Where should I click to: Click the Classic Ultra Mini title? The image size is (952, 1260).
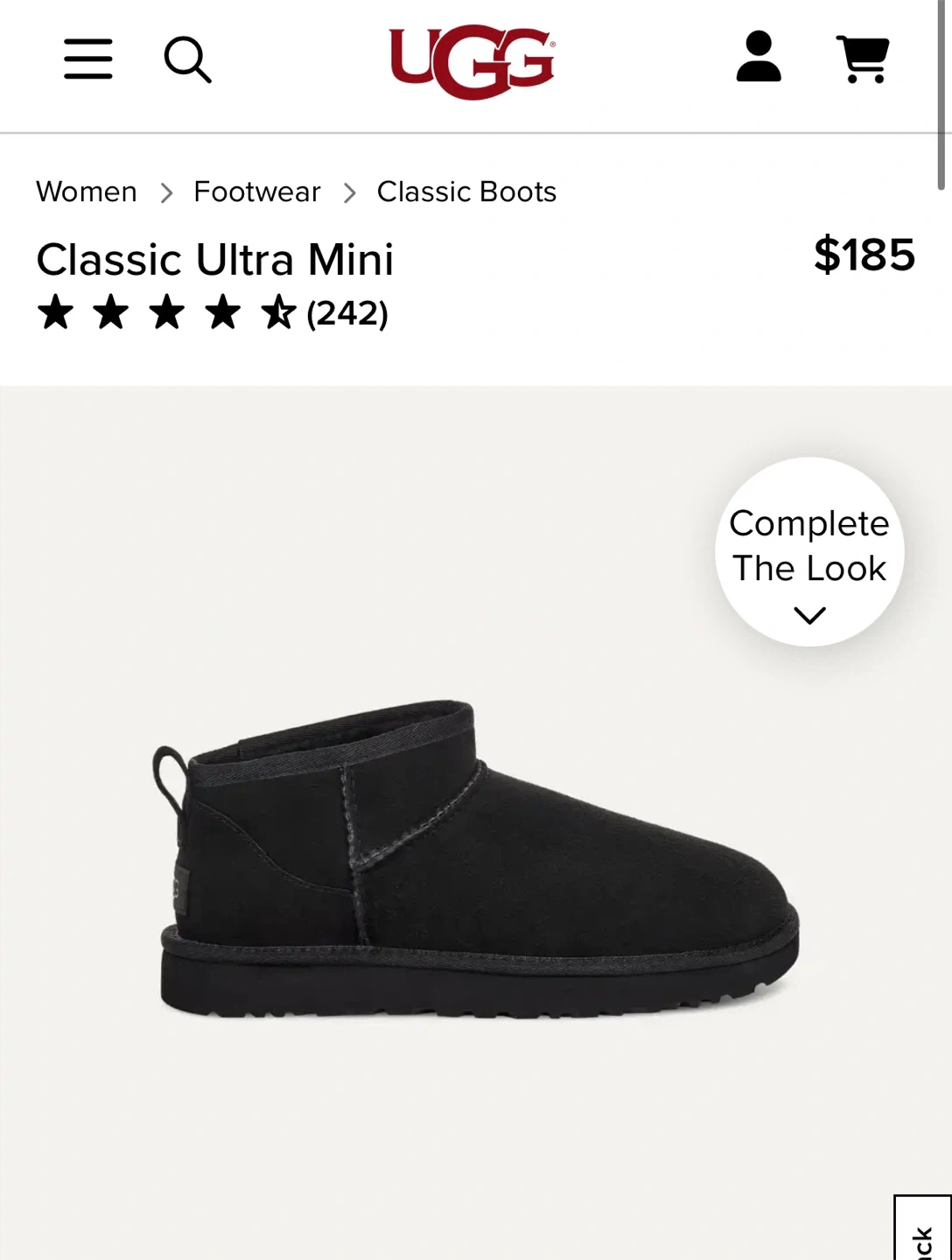click(x=215, y=260)
